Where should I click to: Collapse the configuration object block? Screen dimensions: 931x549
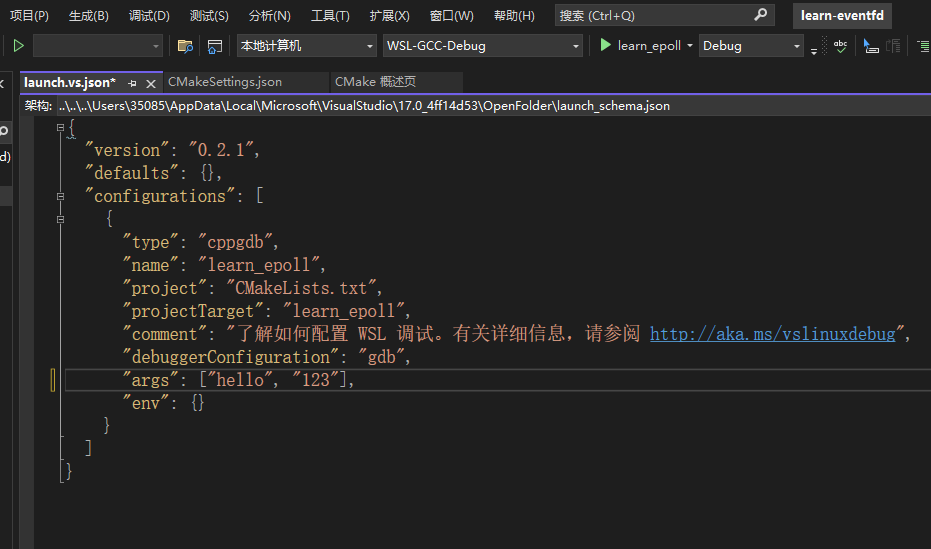pyautogui.click(x=60, y=219)
